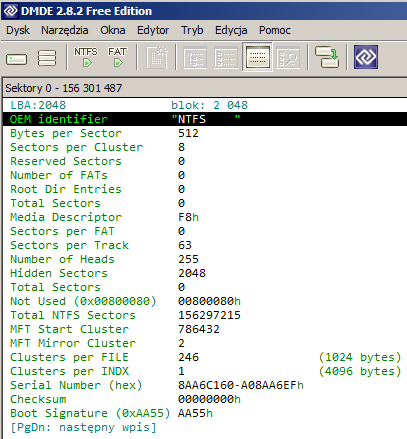The width and height of the screenshot is (407, 439).
Task: Click the LBA:2048 header text
Action: (x=38, y=105)
